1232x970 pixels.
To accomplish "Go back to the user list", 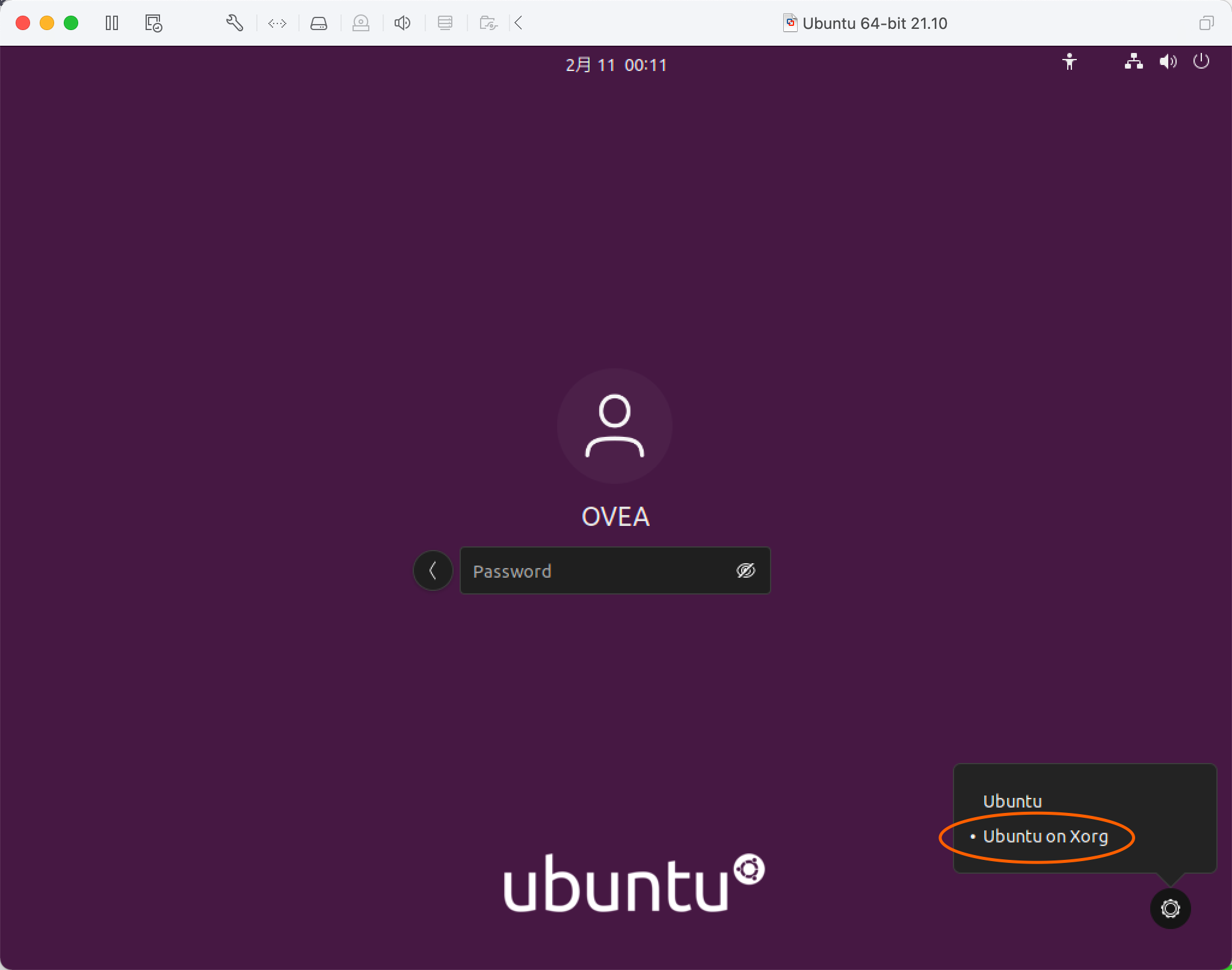I will coord(433,570).
